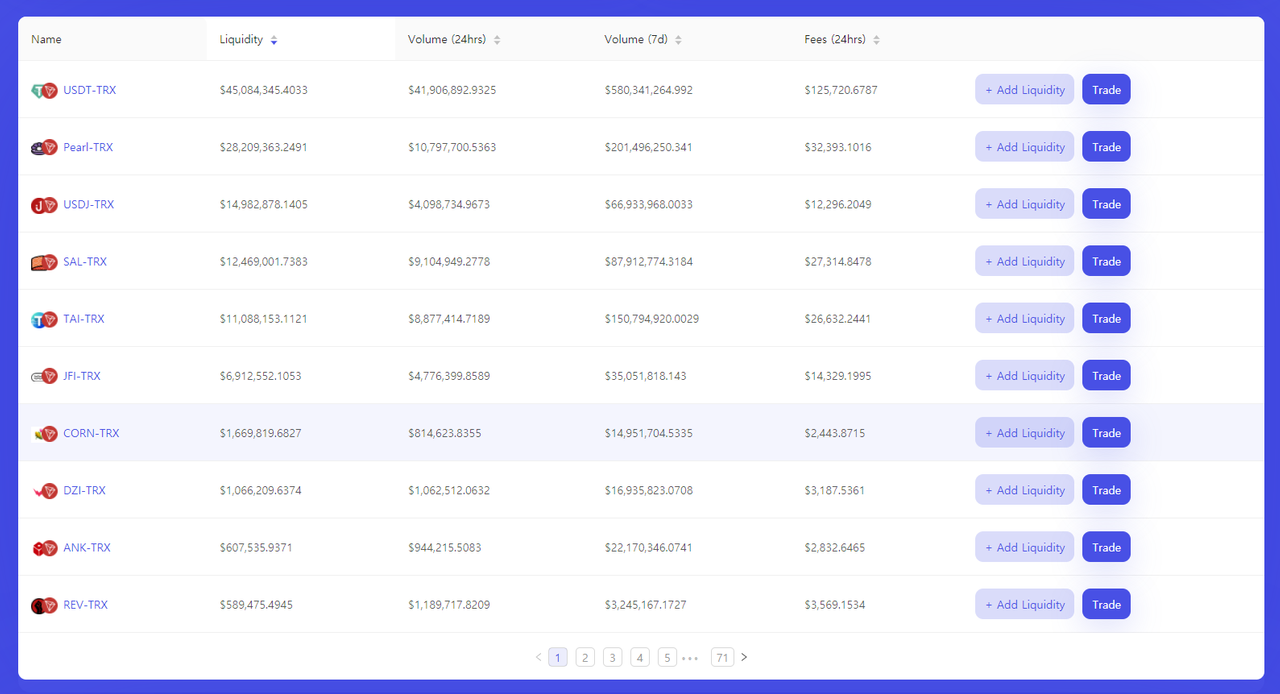1280x694 pixels.
Task: Click the CORN-TRX token pair icon
Action: click(x=44, y=432)
